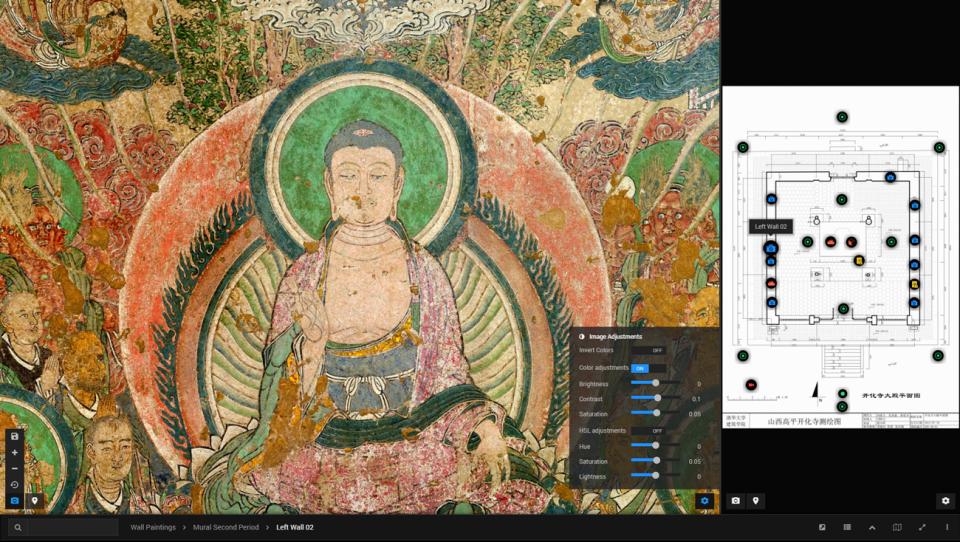Click location pin icon under the floor plan panel
This screenshot has width=960, height=542.
tap(756, 500)
